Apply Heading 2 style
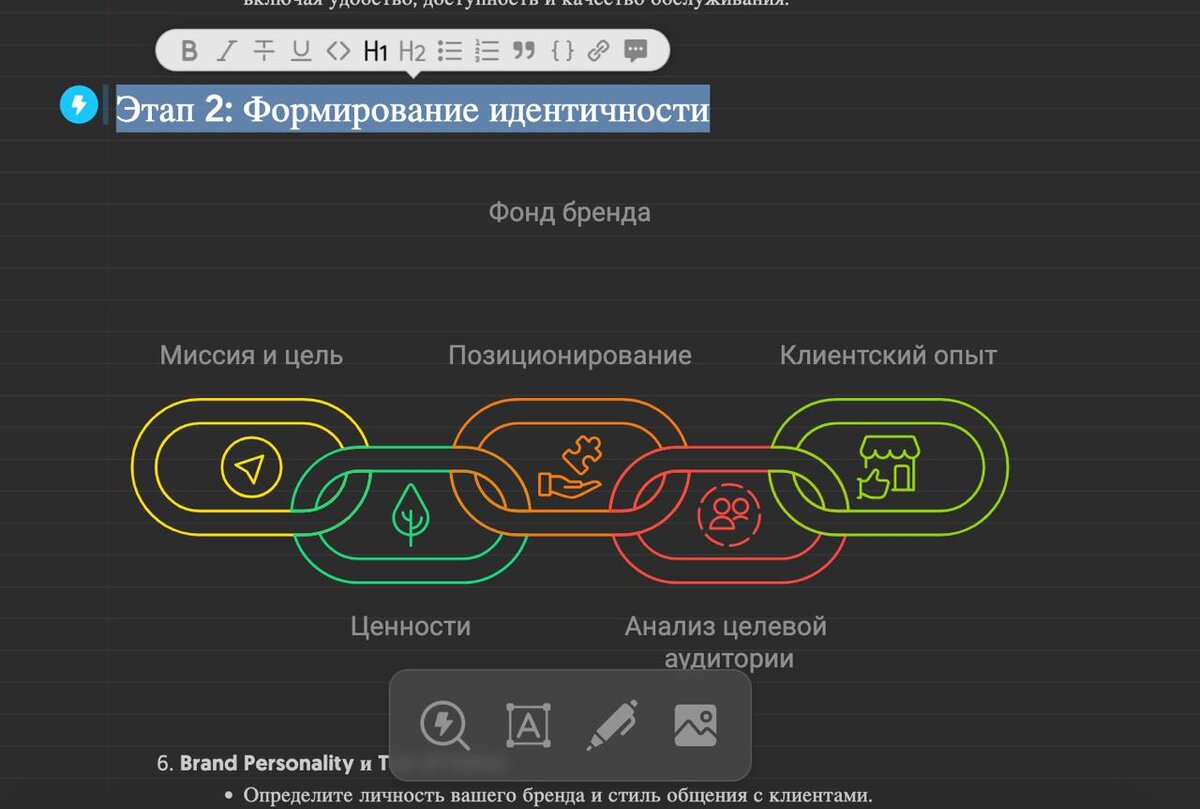The height and width of the screenshot is (809, 1200). (x=412, y=50)
